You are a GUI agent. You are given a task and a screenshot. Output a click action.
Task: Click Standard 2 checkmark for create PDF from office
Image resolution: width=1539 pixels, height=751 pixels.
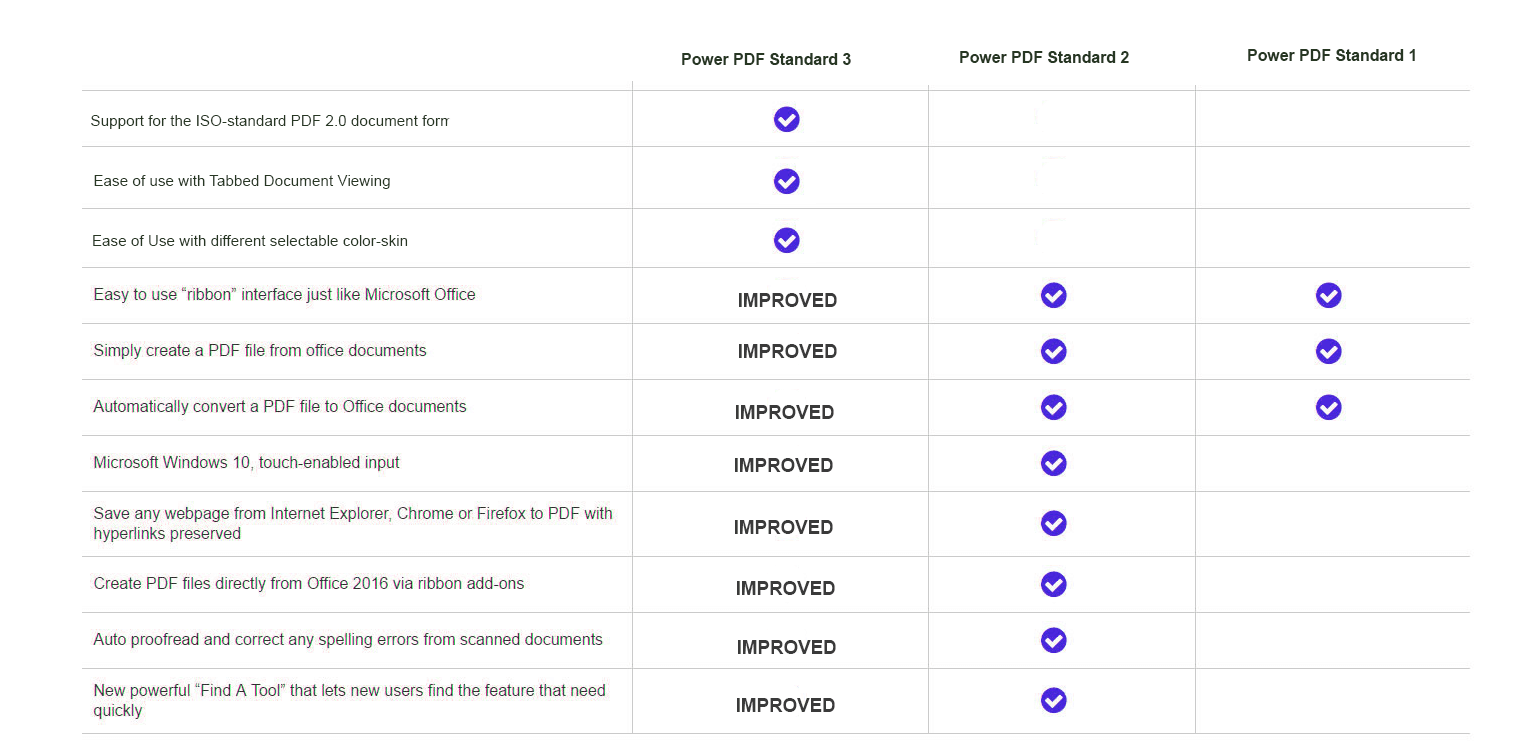point(1054,351)
